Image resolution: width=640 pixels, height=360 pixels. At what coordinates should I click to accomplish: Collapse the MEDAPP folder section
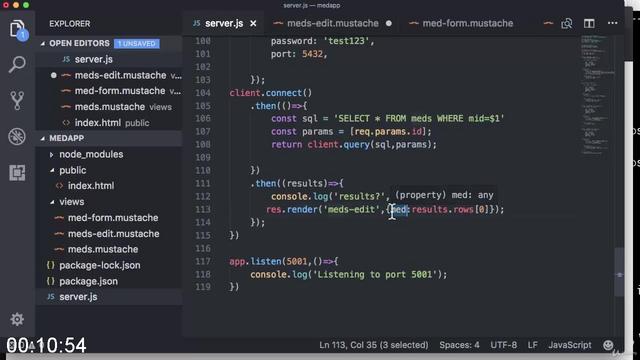(x=43, y=138)
